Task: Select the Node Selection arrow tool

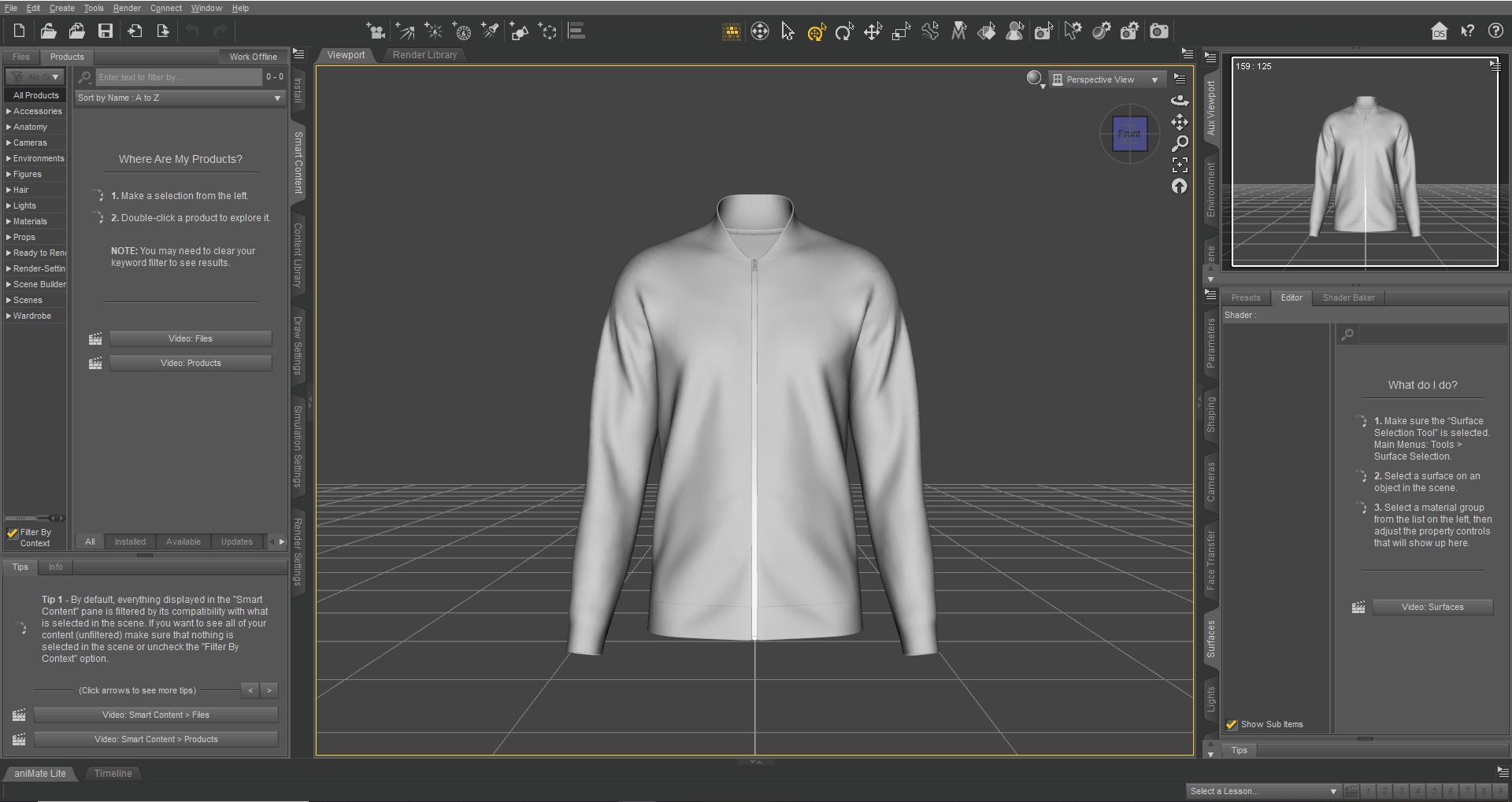Action: click(x=787, y=31)
